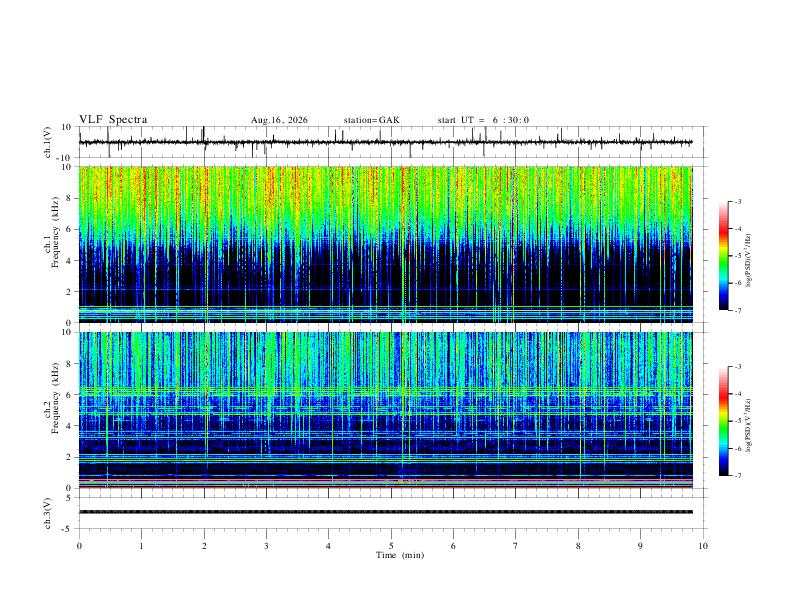Click the log(PSD) label beside upper colorbar
The height and width of the screenshot is (612, 792).
tap(748, 261)
